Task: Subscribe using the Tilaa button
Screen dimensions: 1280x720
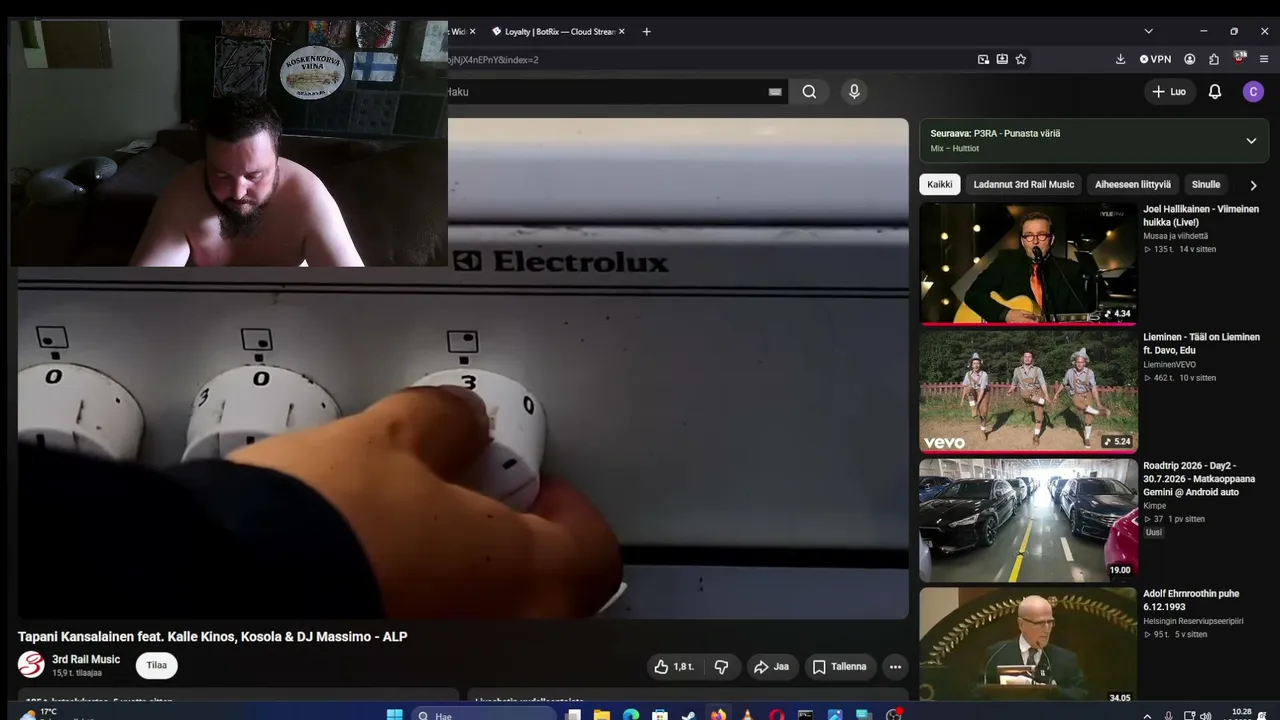Action: point(157,665)
